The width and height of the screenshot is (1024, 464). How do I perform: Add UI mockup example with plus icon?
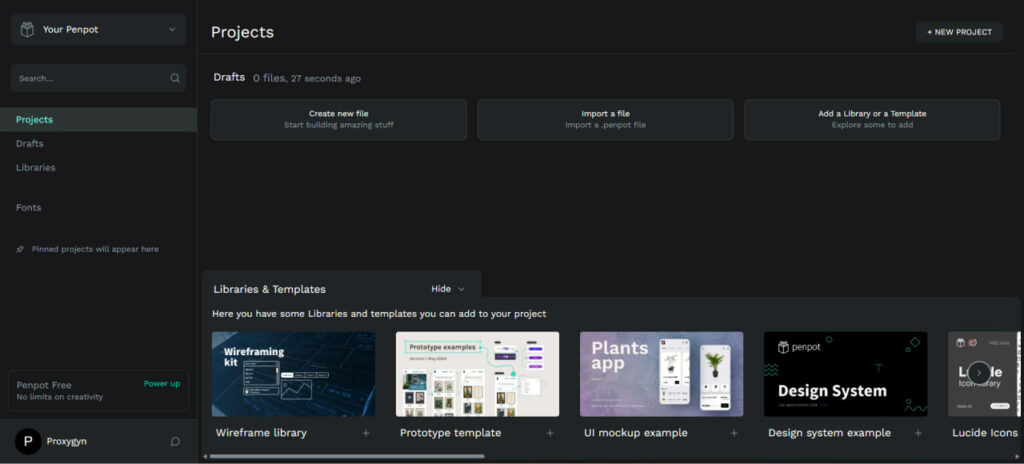coord(734,433)
